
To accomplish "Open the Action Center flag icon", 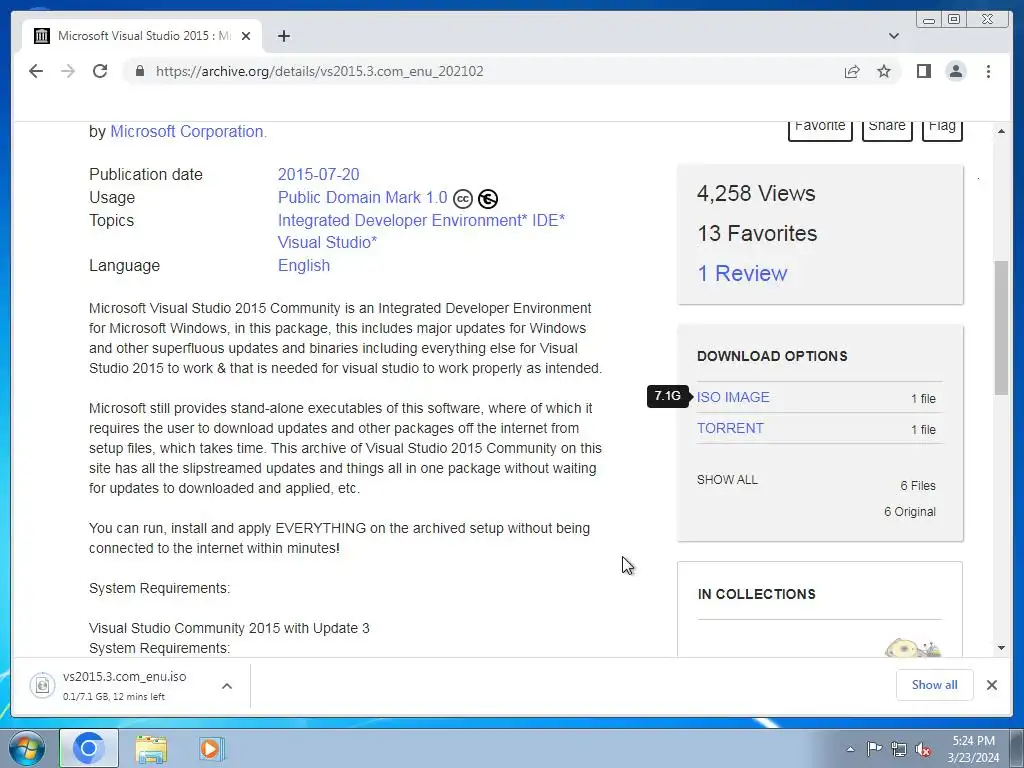I will 873,749.
